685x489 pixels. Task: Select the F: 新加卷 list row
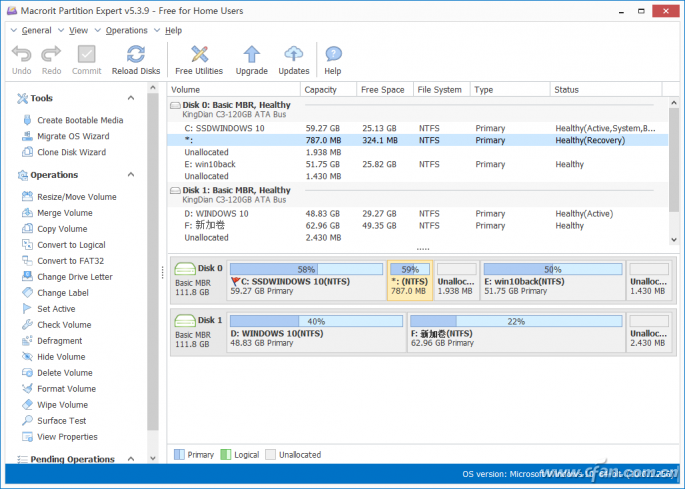click(x=418, y=225)
